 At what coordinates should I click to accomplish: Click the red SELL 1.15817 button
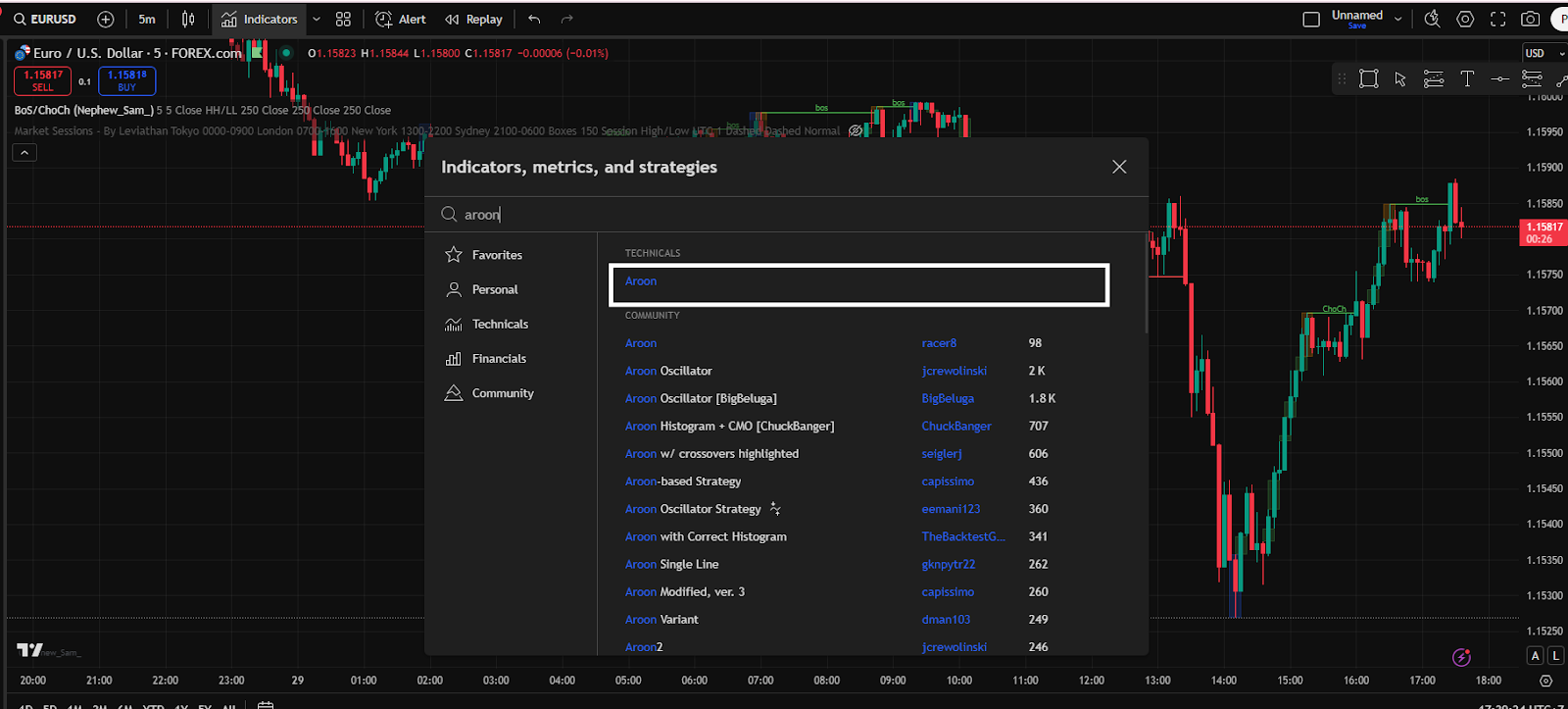tap(42, 80)
